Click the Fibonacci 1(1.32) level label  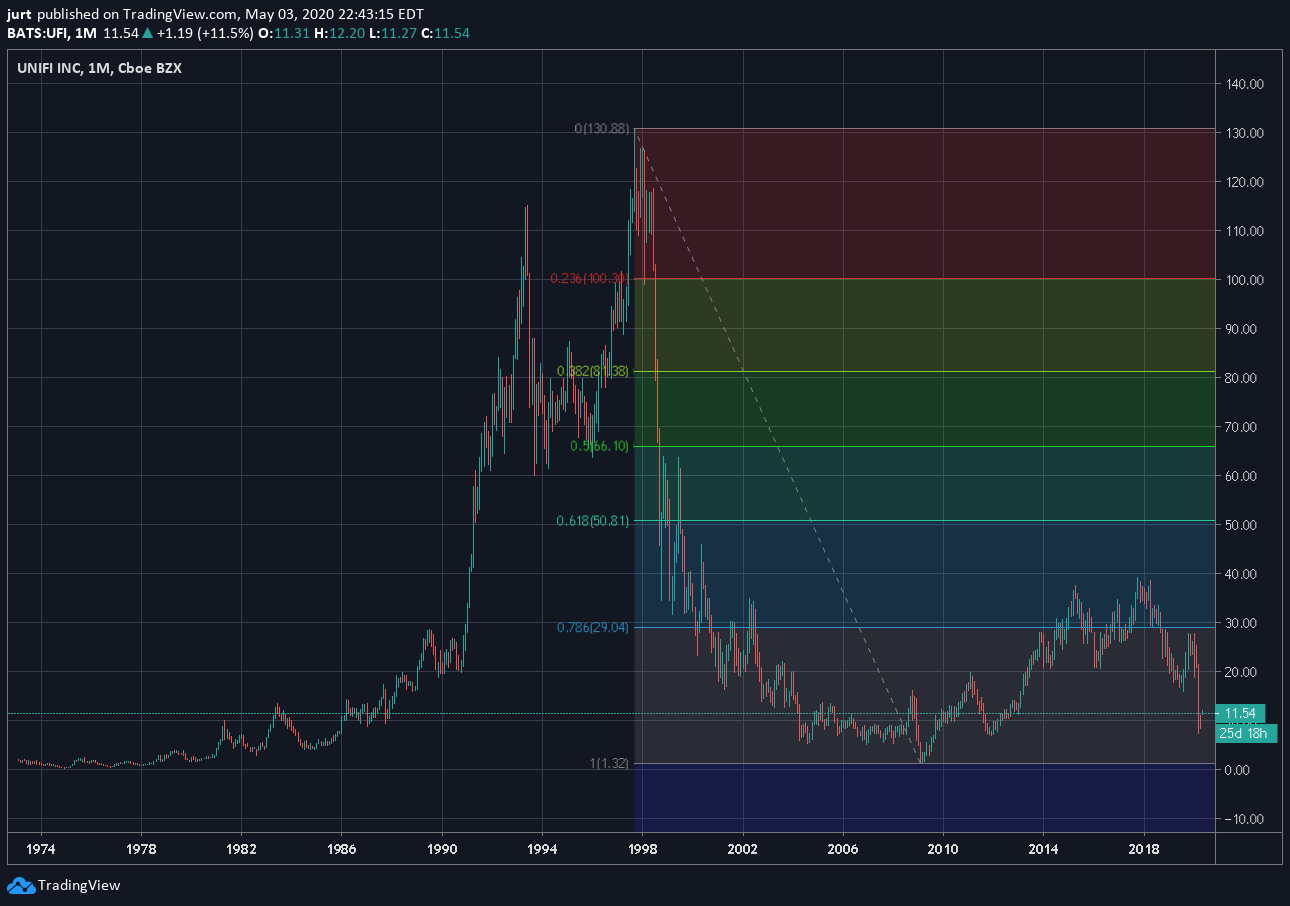(x=609, y=763)
